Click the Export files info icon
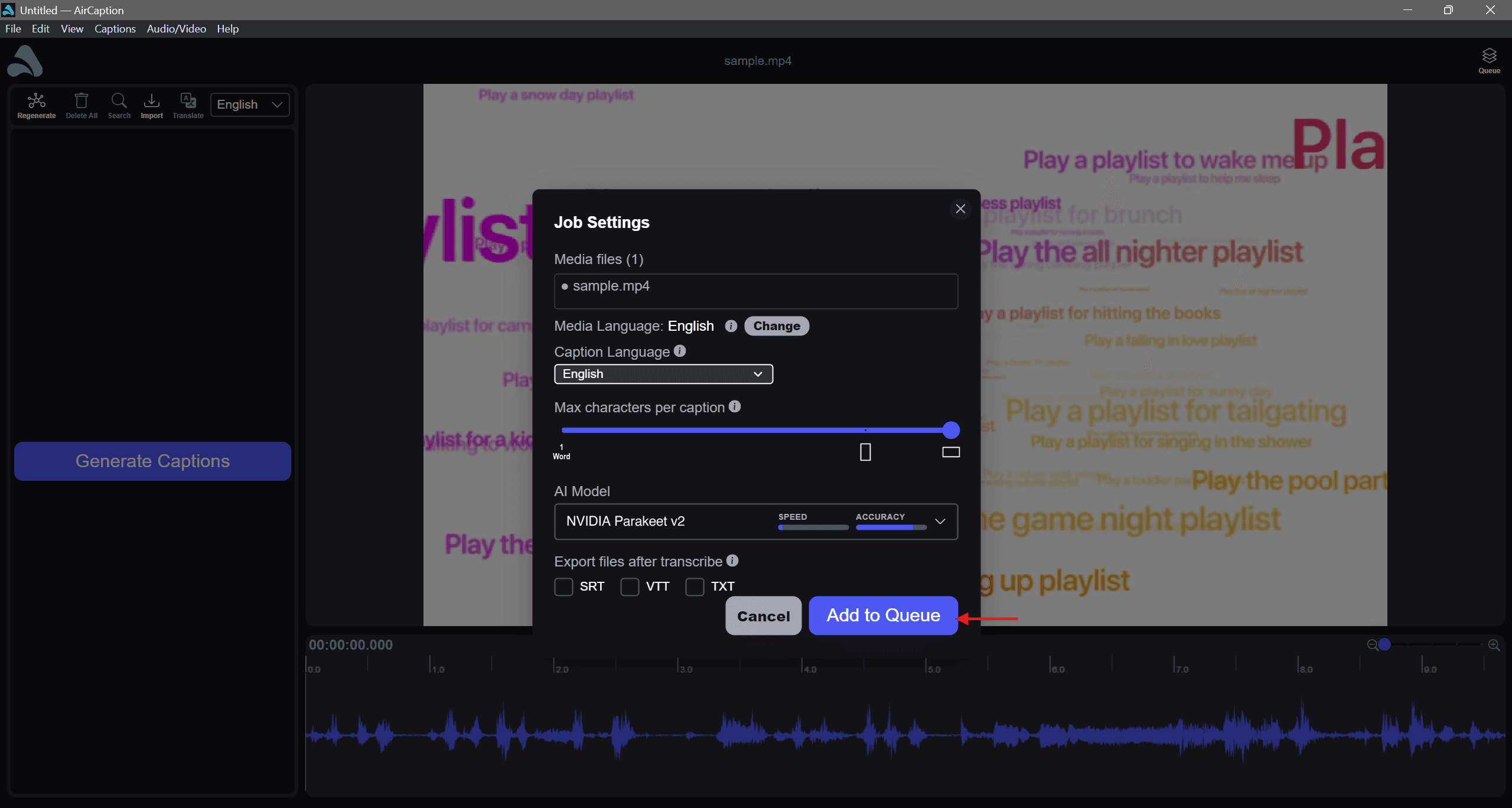The image size is (1512, 808). tap(732, 561)
